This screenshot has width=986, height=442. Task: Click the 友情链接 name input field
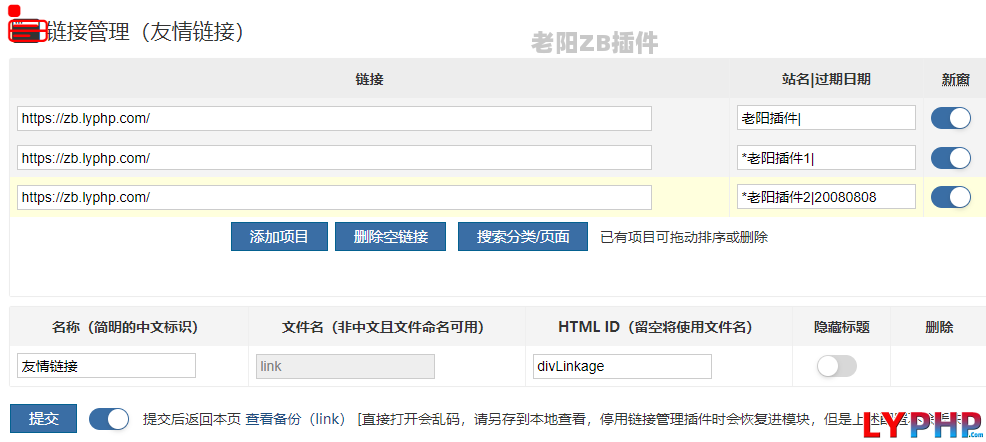click(106, 367)
